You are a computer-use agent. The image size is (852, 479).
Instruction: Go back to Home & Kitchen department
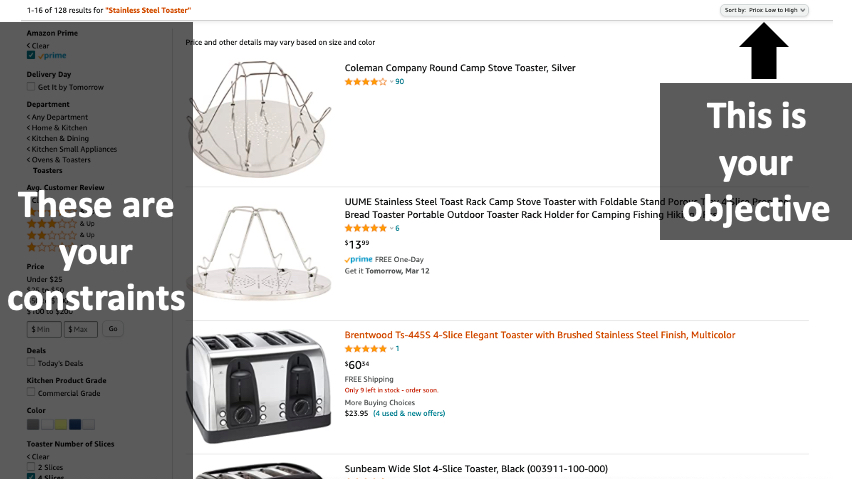point(57,128)
